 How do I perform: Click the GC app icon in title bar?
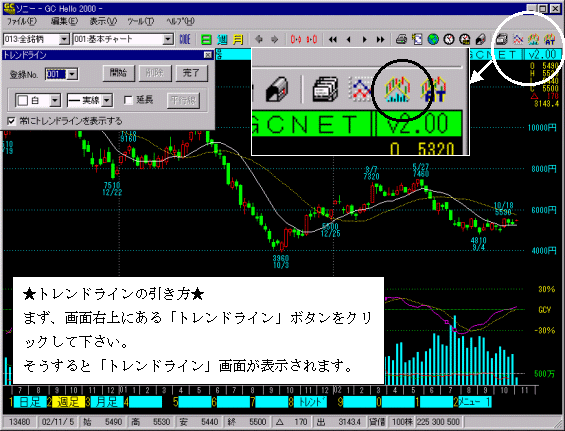(x=9, y=8)
